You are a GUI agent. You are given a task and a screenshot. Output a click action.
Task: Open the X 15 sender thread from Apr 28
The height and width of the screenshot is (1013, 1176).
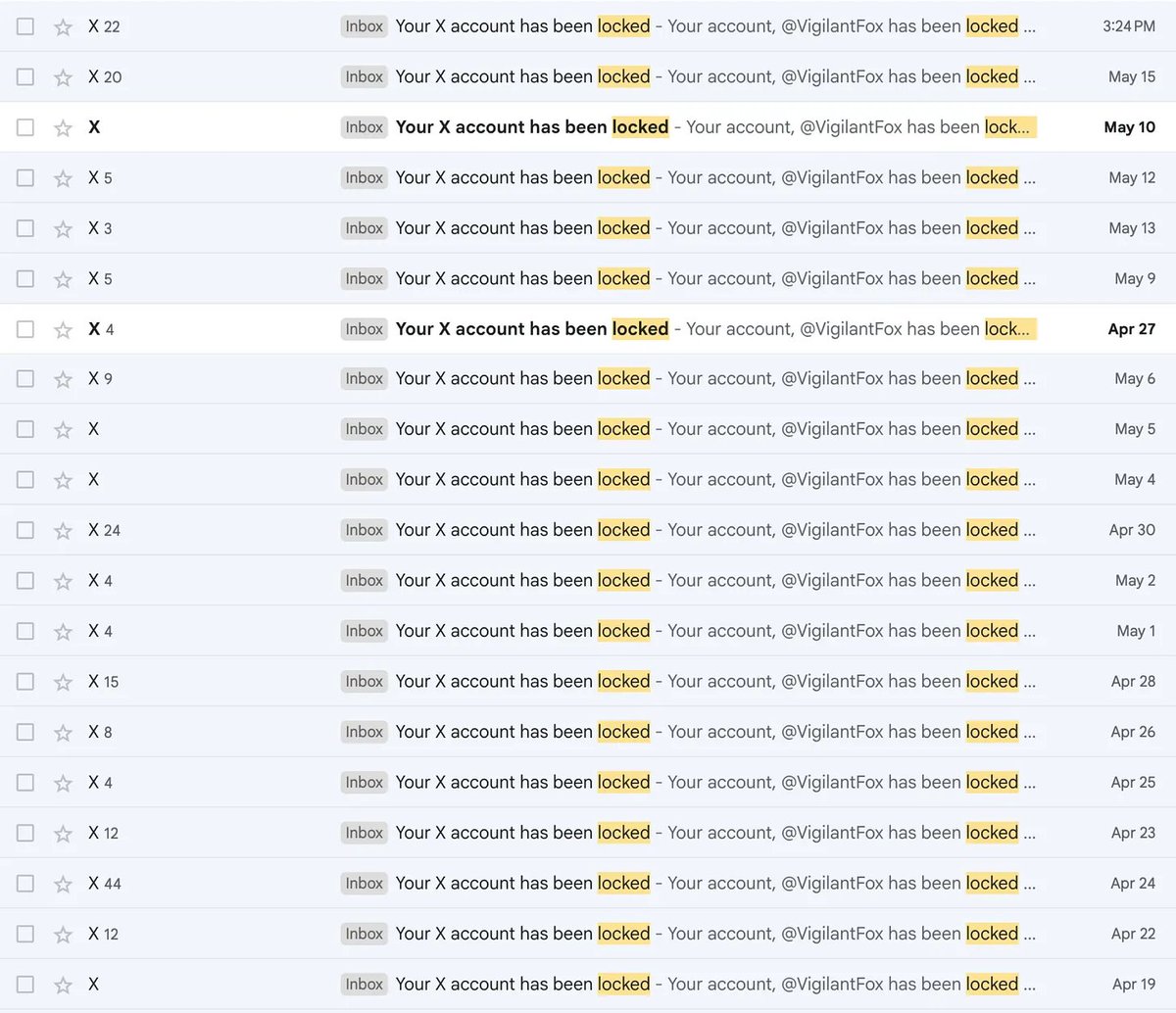coord(103,682)
